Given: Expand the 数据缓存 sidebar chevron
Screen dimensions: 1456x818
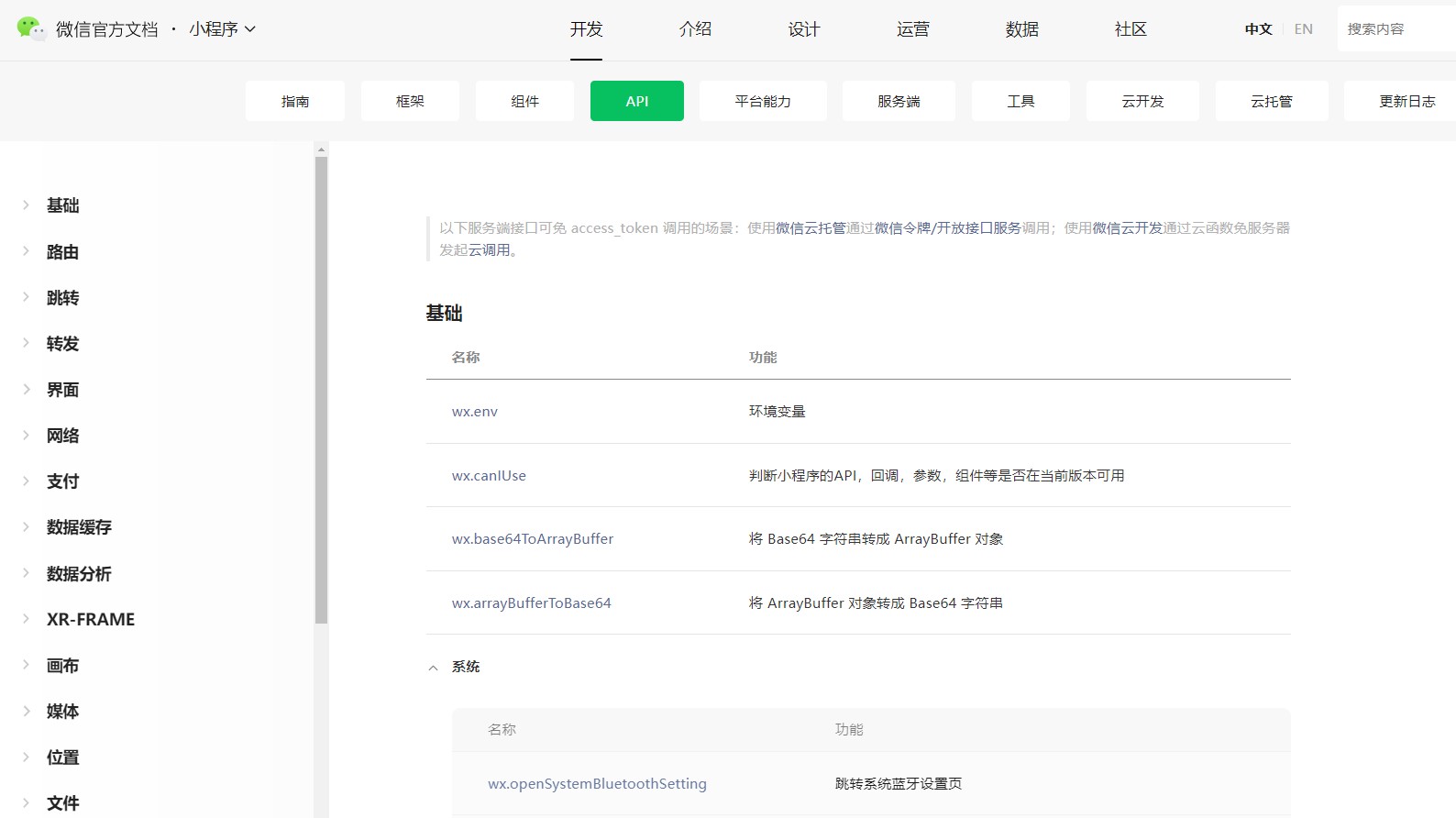Looking at the screenshot, I should 26,526.
